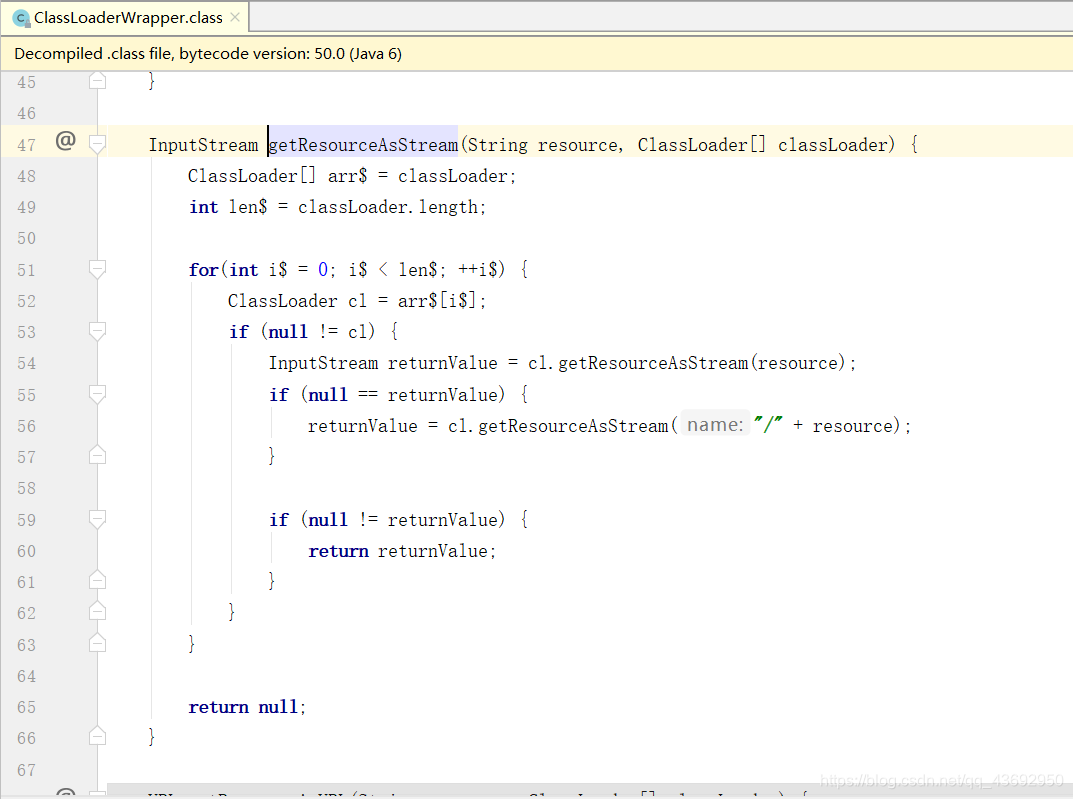Click line number 56 in the gutter
This screenshot has height=799, width=1073.
[x=27, y=426]
